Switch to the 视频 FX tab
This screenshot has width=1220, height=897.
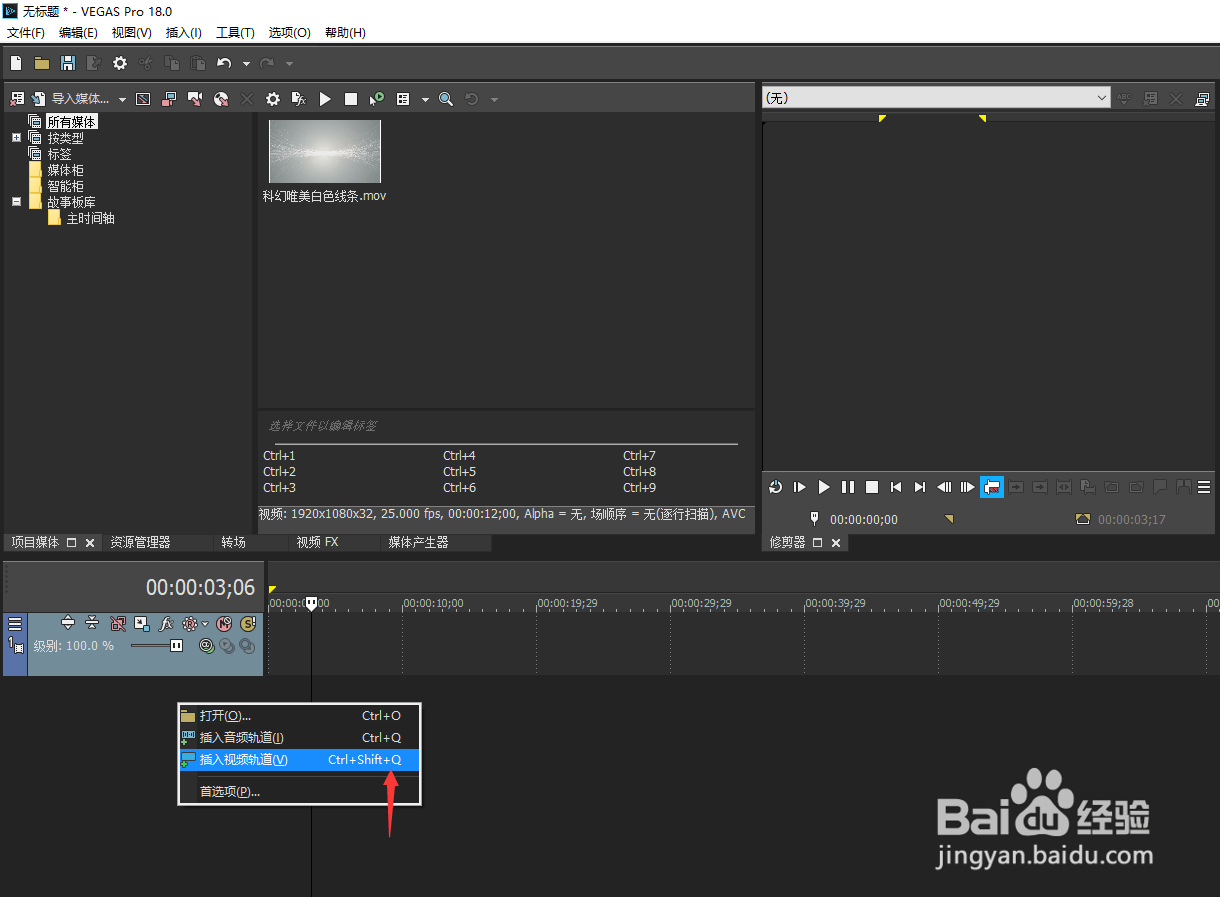317,542
